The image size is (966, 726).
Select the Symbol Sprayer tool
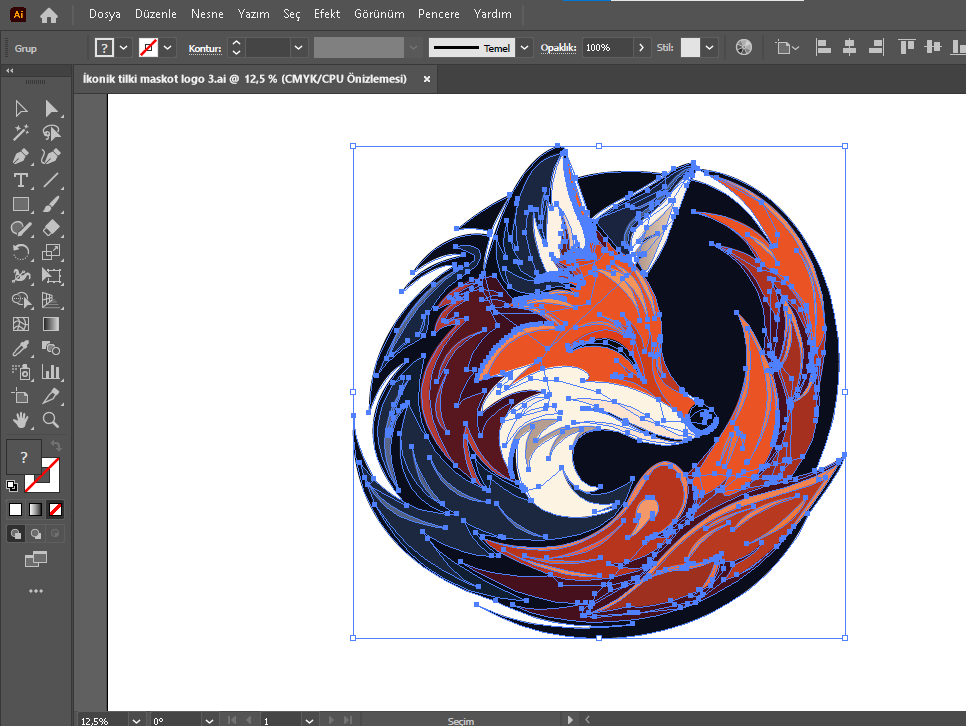point(21,372)
